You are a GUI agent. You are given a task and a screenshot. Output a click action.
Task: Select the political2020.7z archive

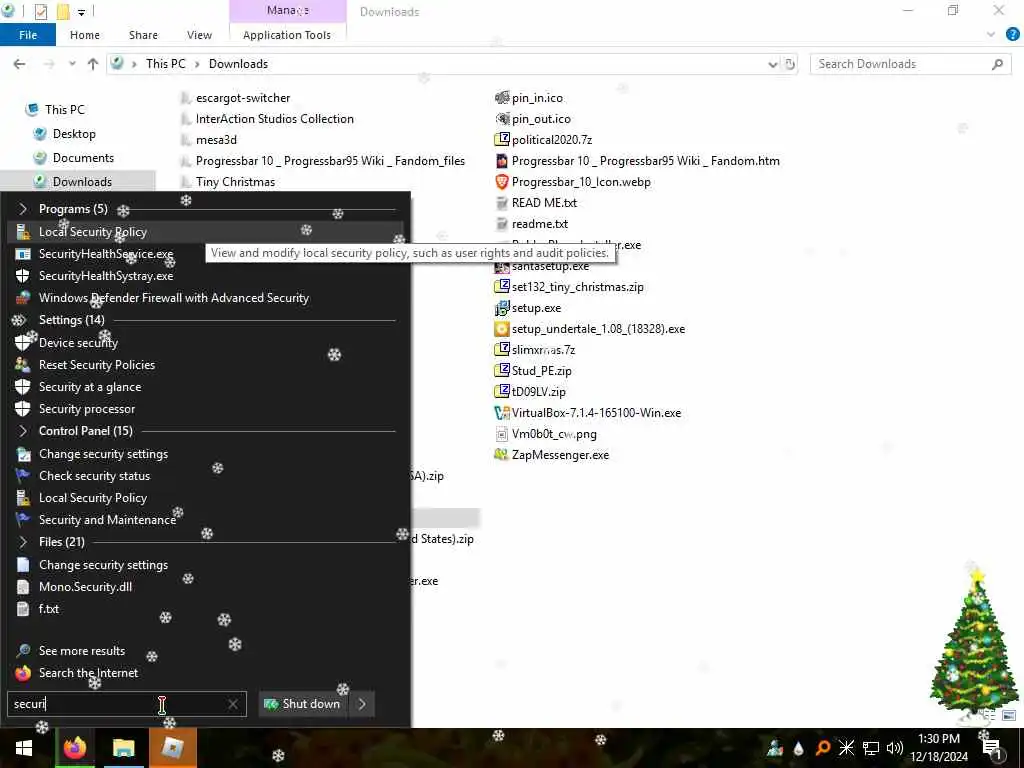click(x=544, y=140)
